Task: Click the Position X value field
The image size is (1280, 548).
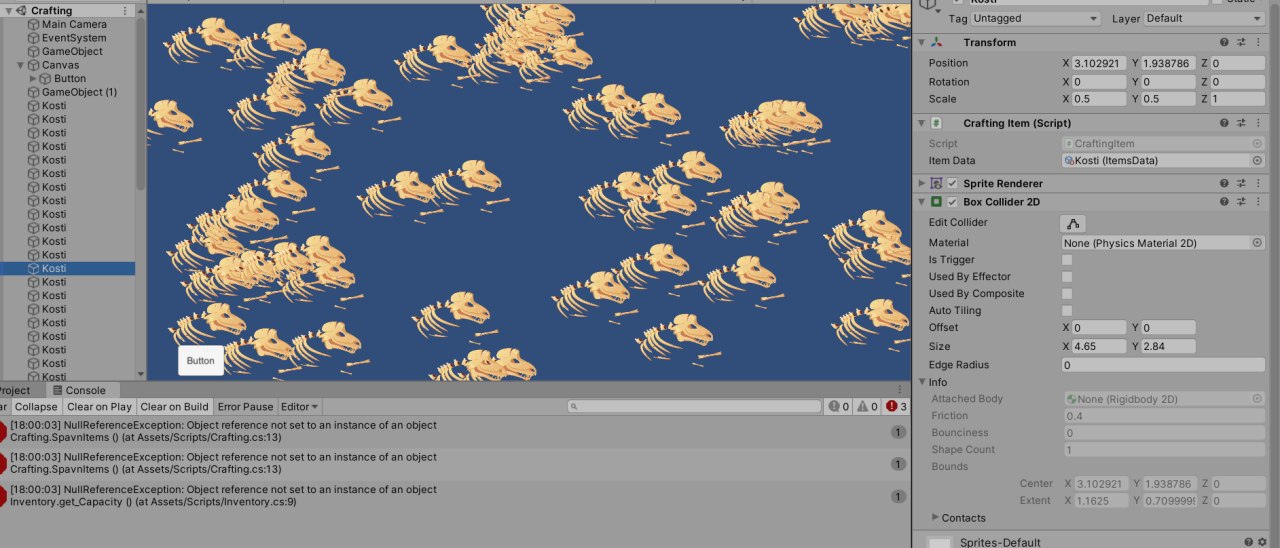Action: point(1100,63)
